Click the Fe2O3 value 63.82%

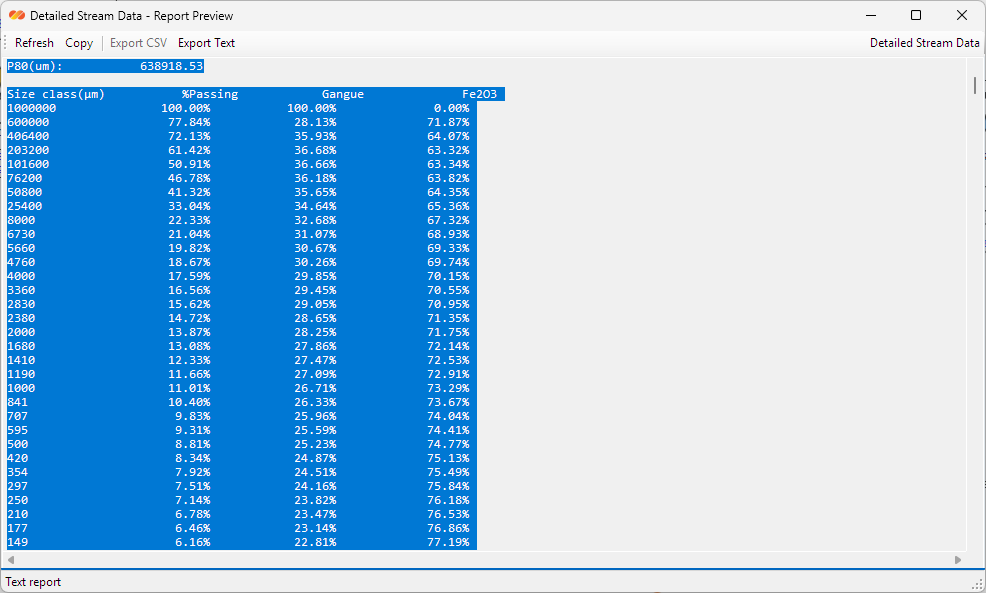[448, 178]
